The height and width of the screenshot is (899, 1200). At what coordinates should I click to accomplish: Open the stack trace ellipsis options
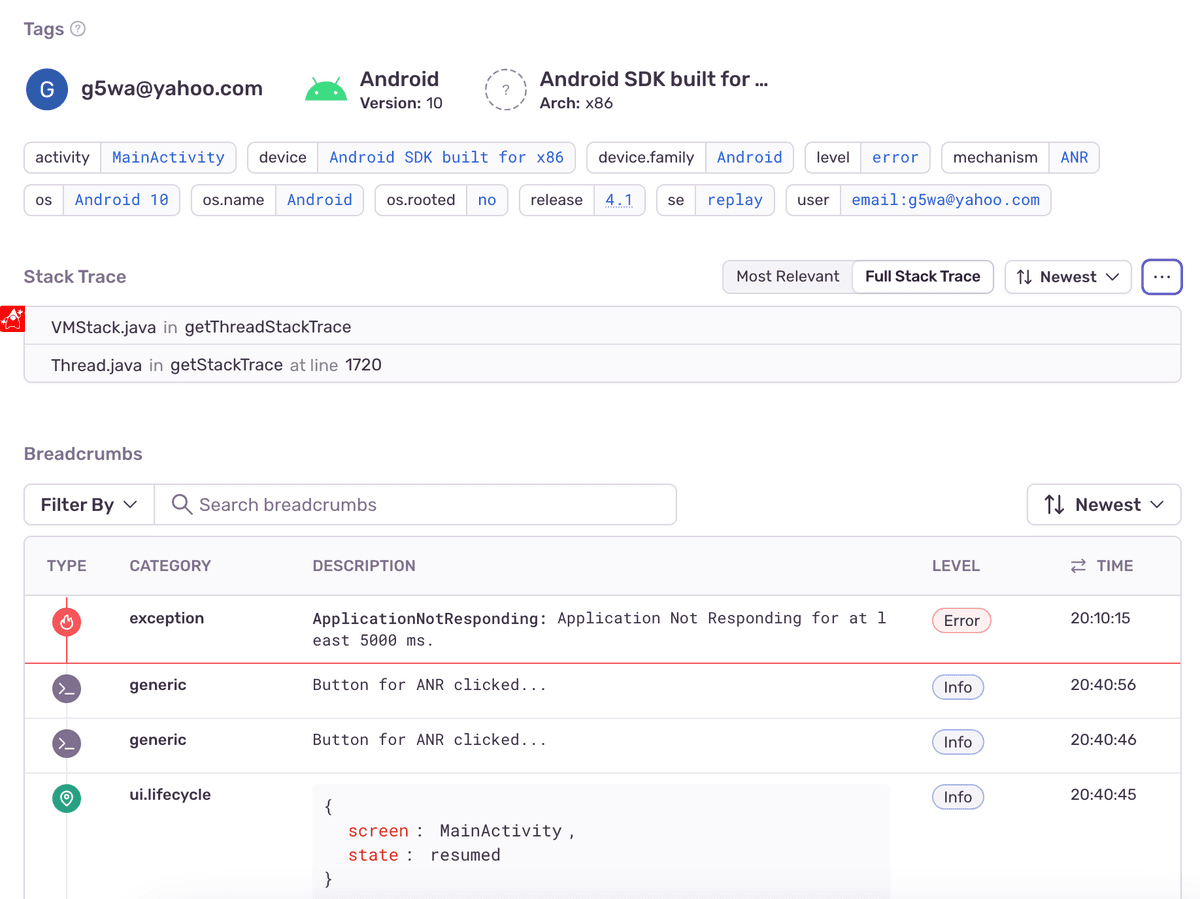[x=1162, y=277]
